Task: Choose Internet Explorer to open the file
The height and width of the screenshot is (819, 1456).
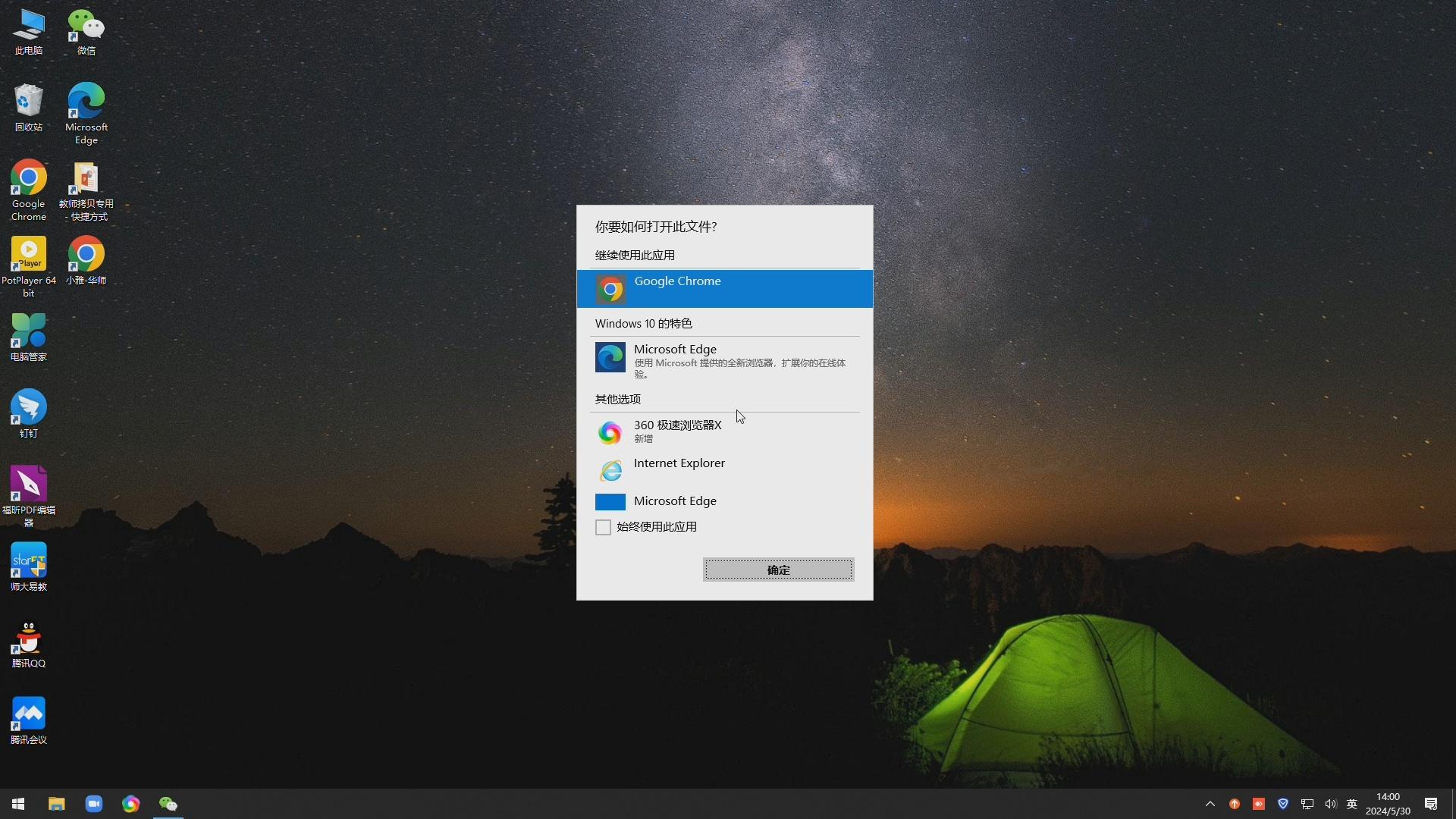Action: tap(725, 470)
